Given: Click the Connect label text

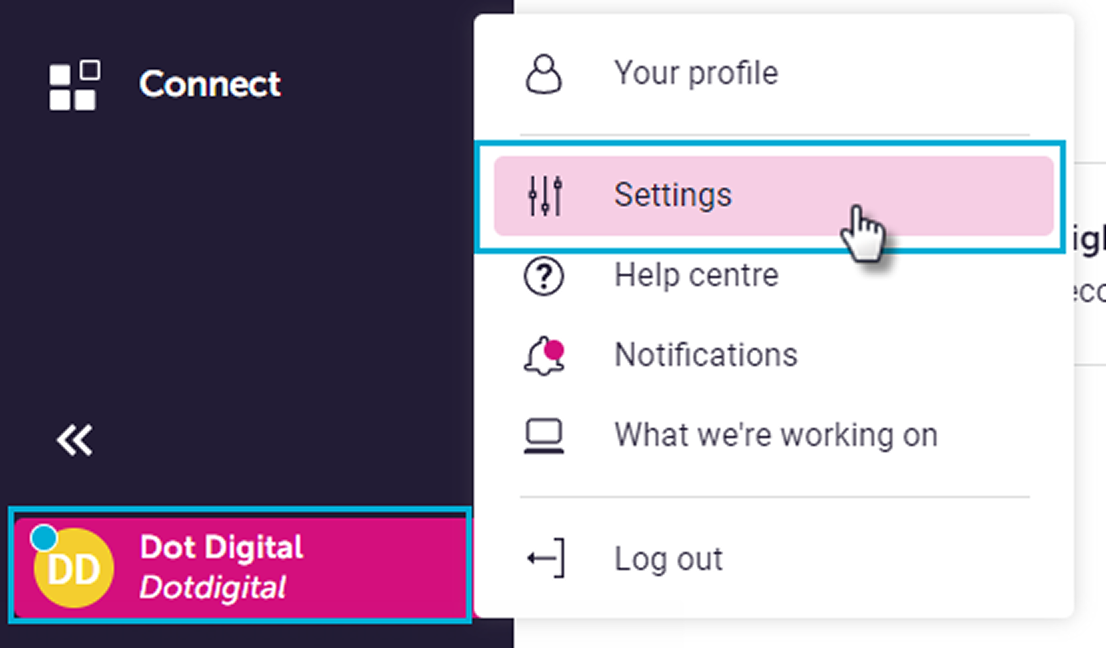Looking at the screenshot, I should click(x=210, y=85).
